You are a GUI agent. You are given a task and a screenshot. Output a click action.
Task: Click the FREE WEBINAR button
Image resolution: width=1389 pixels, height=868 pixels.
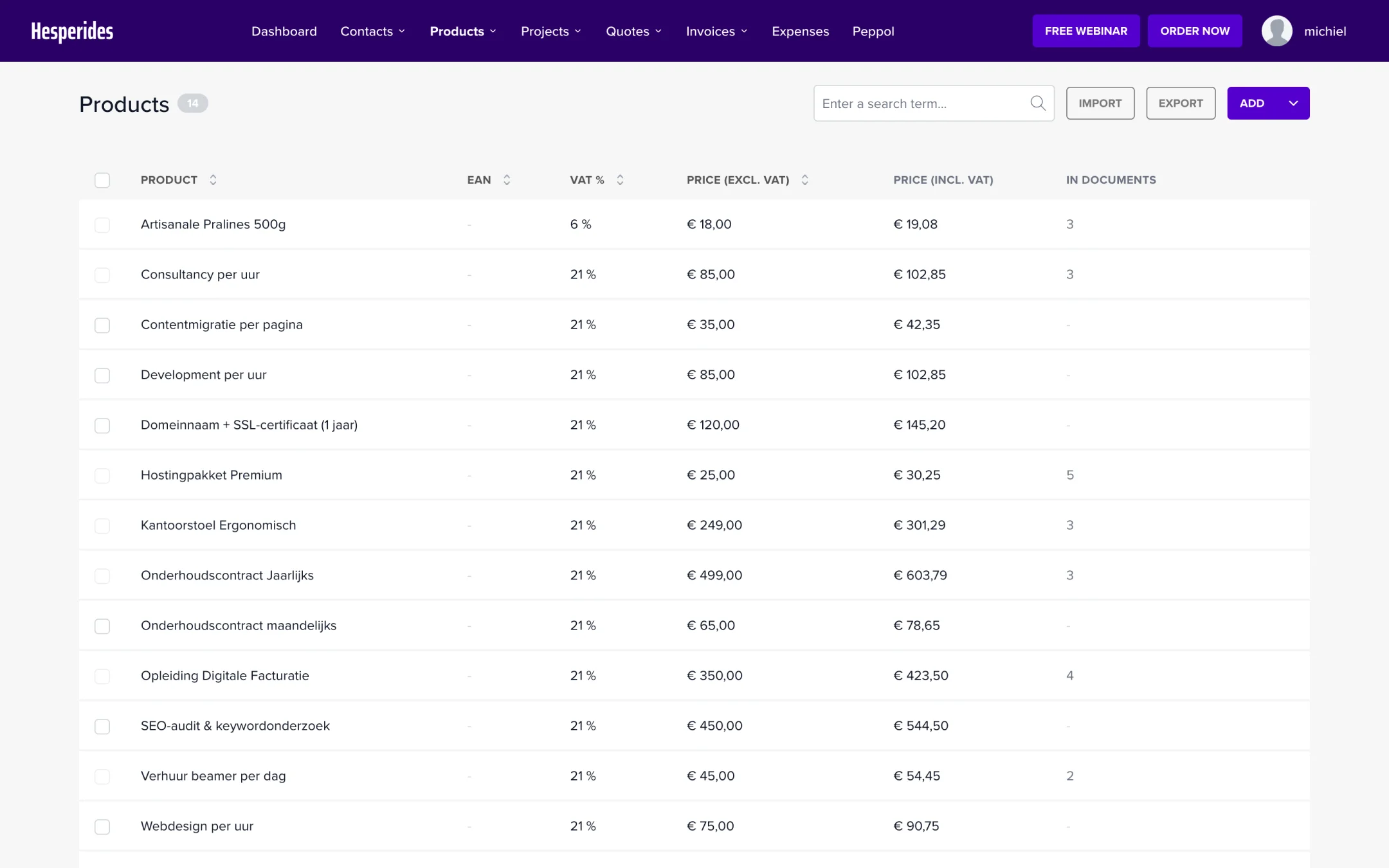(x=1086, y=31)
